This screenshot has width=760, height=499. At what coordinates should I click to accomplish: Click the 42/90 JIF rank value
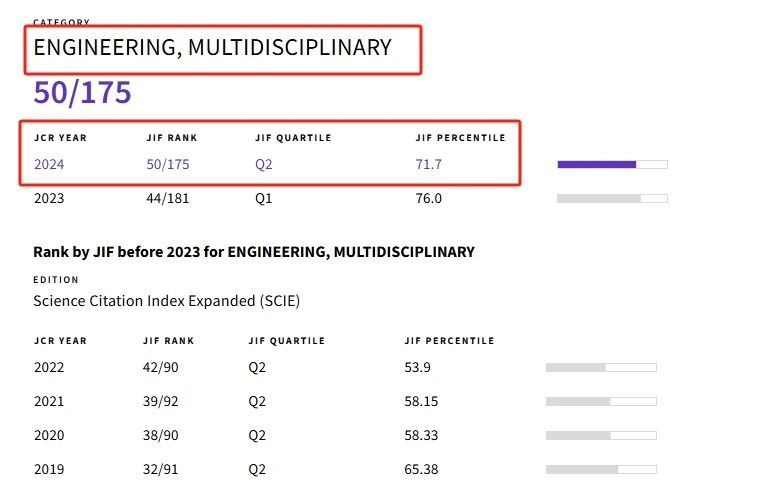click(161, 367)
